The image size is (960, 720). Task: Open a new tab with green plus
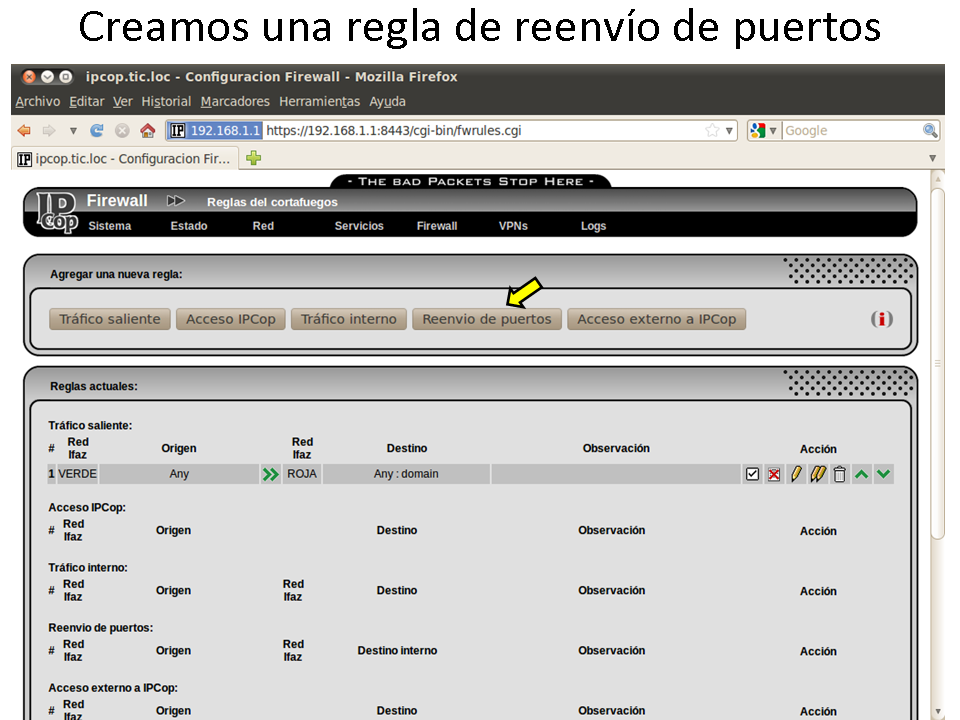tap(254, 158)
